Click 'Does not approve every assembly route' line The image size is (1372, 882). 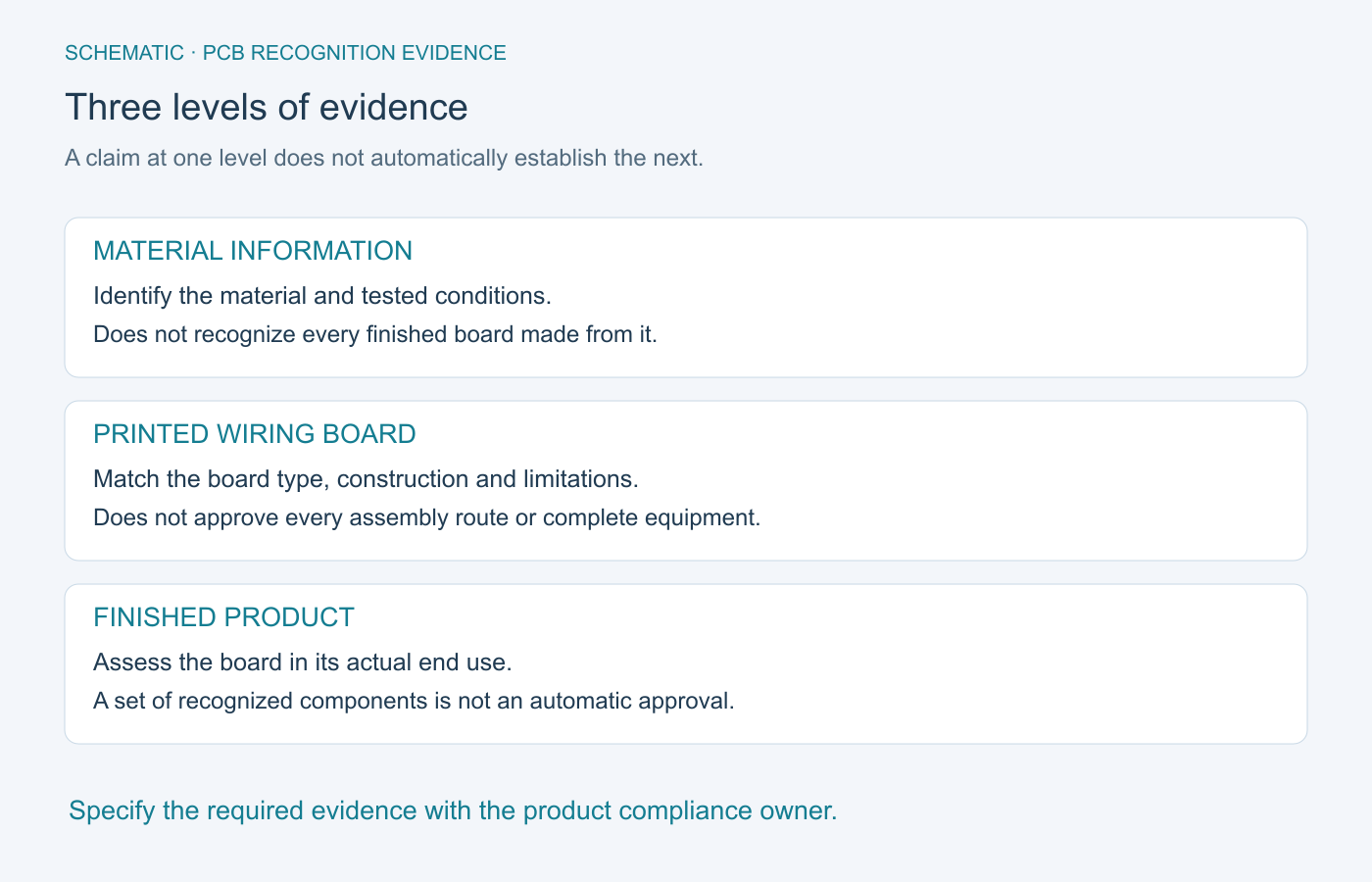pyautogui.click(x=427, y=517)
